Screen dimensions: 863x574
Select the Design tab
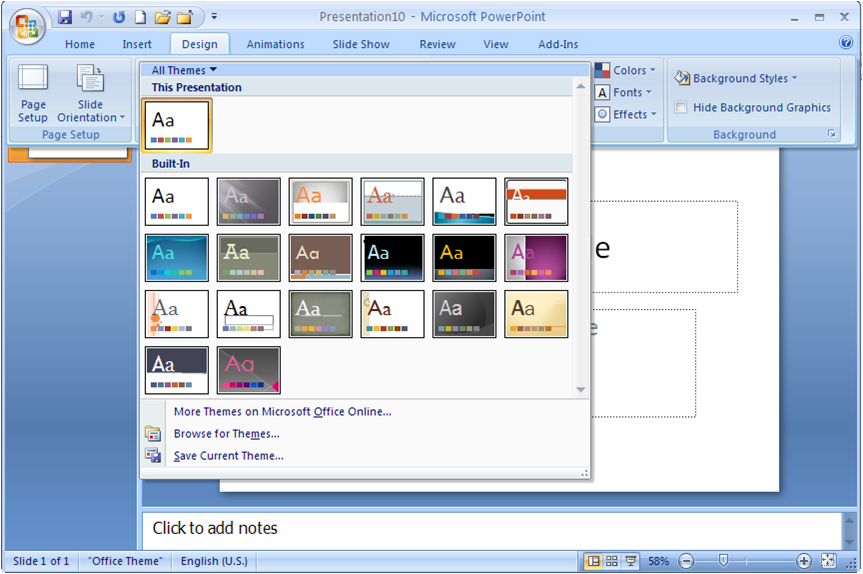coord(200,44)
